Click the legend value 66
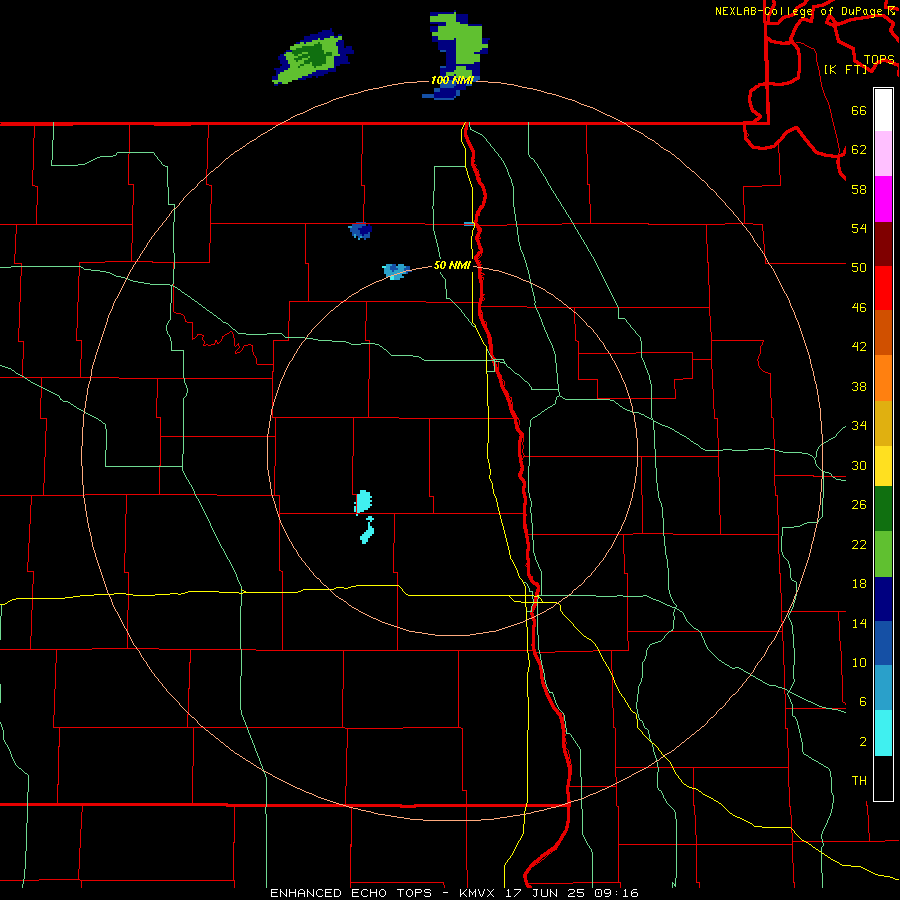Screen dimensions: 900x900 pyautogui.click(x=859, y=110)
